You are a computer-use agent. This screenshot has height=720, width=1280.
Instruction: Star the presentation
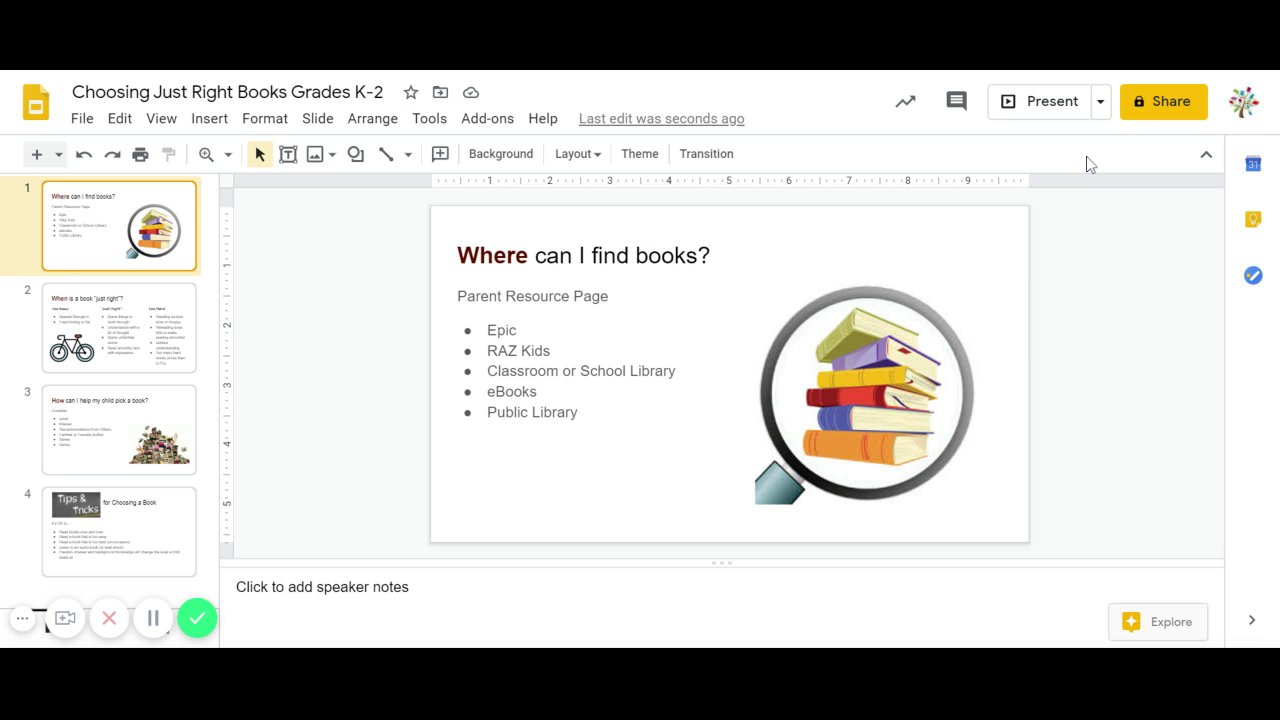411,93
